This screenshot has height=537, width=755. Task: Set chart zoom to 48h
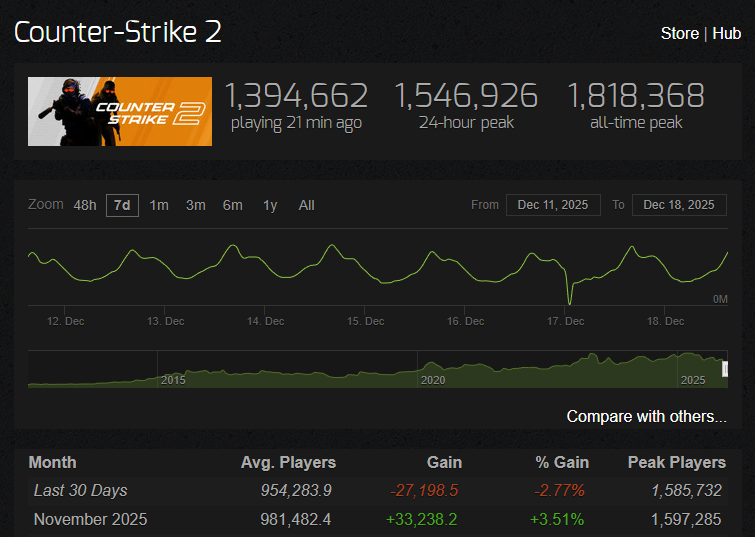point(85,206)
